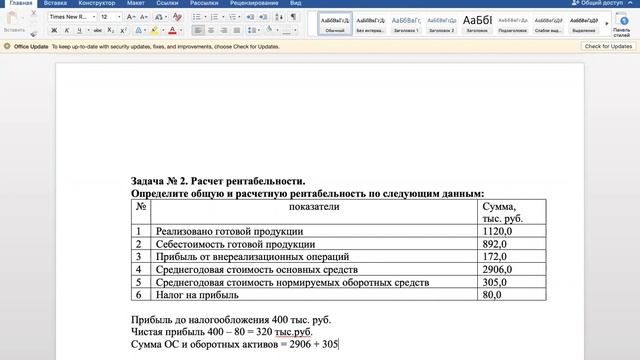The image size is (640, 360).
Task: Click the Change Case Aa icon
Action: point(158,17)
